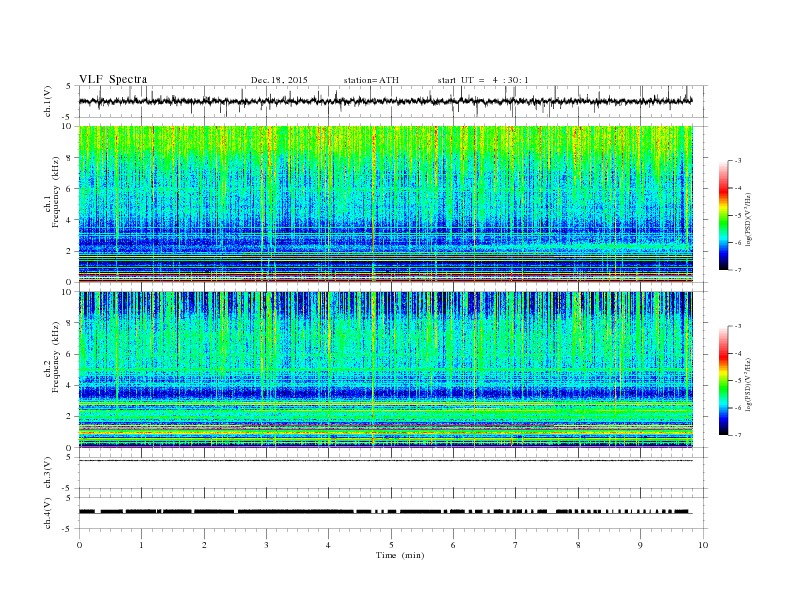Click the 'station=ATH' header label
The image size is (792, 612).
(x=371, y=80)
